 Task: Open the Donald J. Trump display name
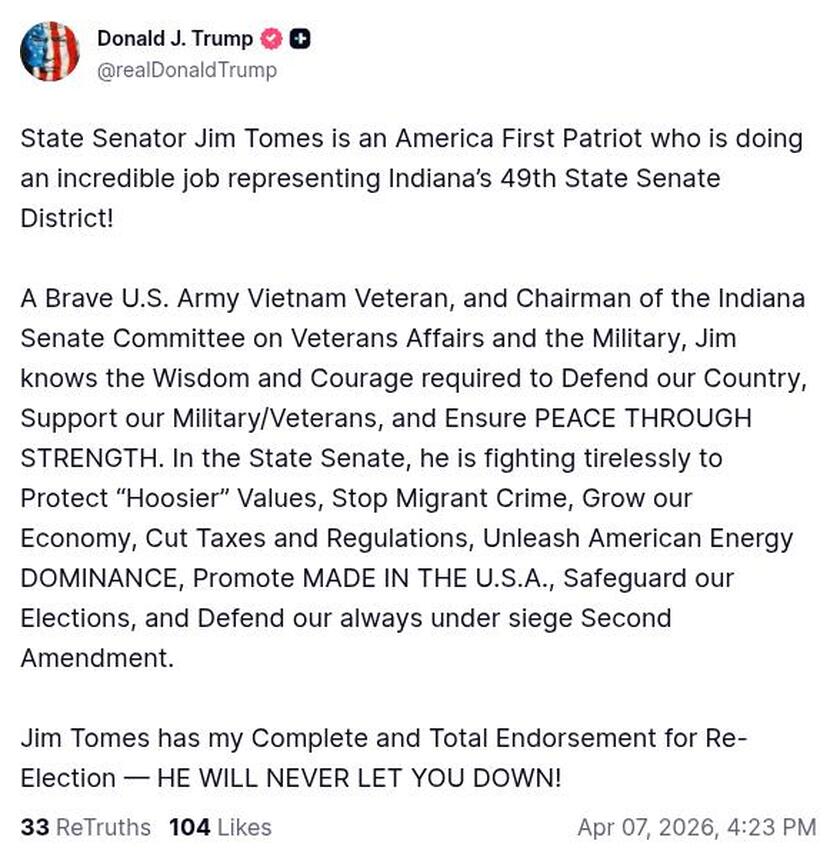tap(174, 39)
